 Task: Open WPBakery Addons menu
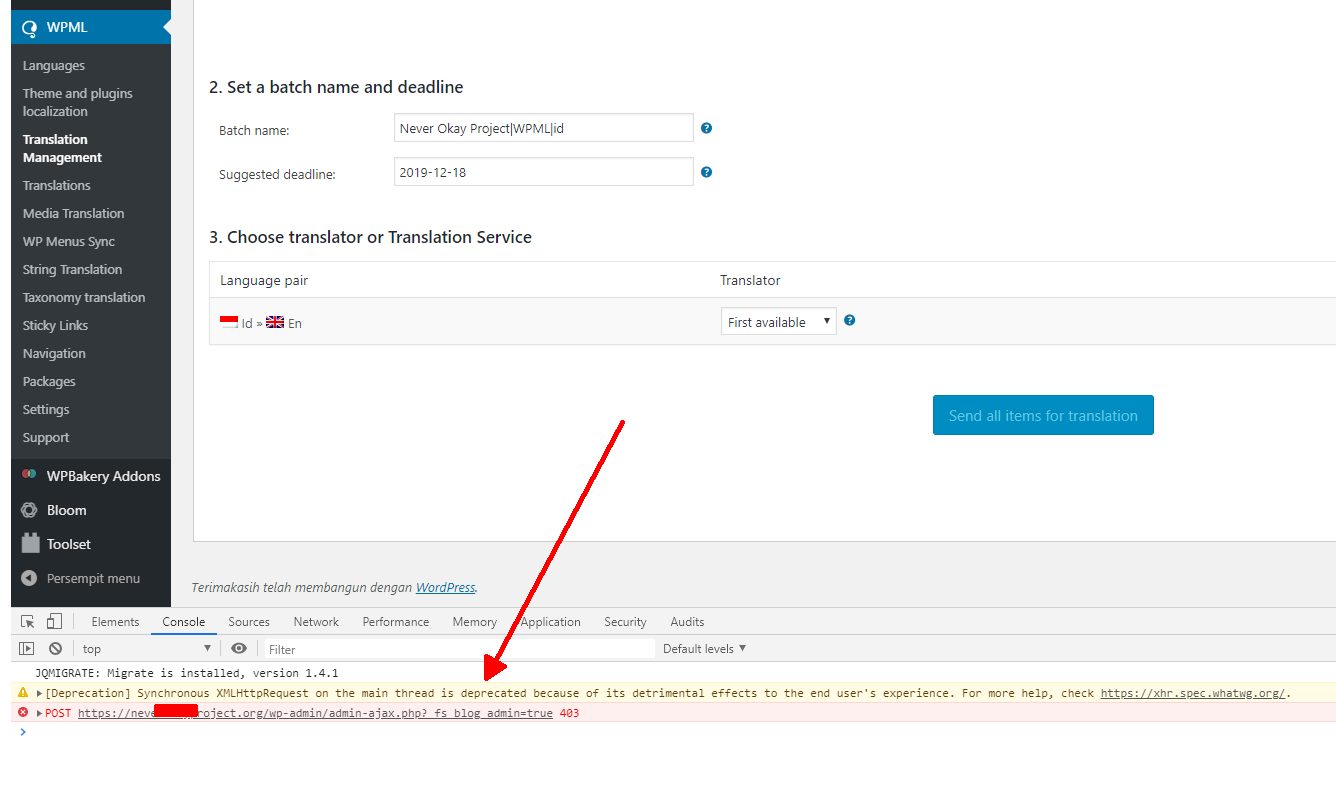coord(104,476)
